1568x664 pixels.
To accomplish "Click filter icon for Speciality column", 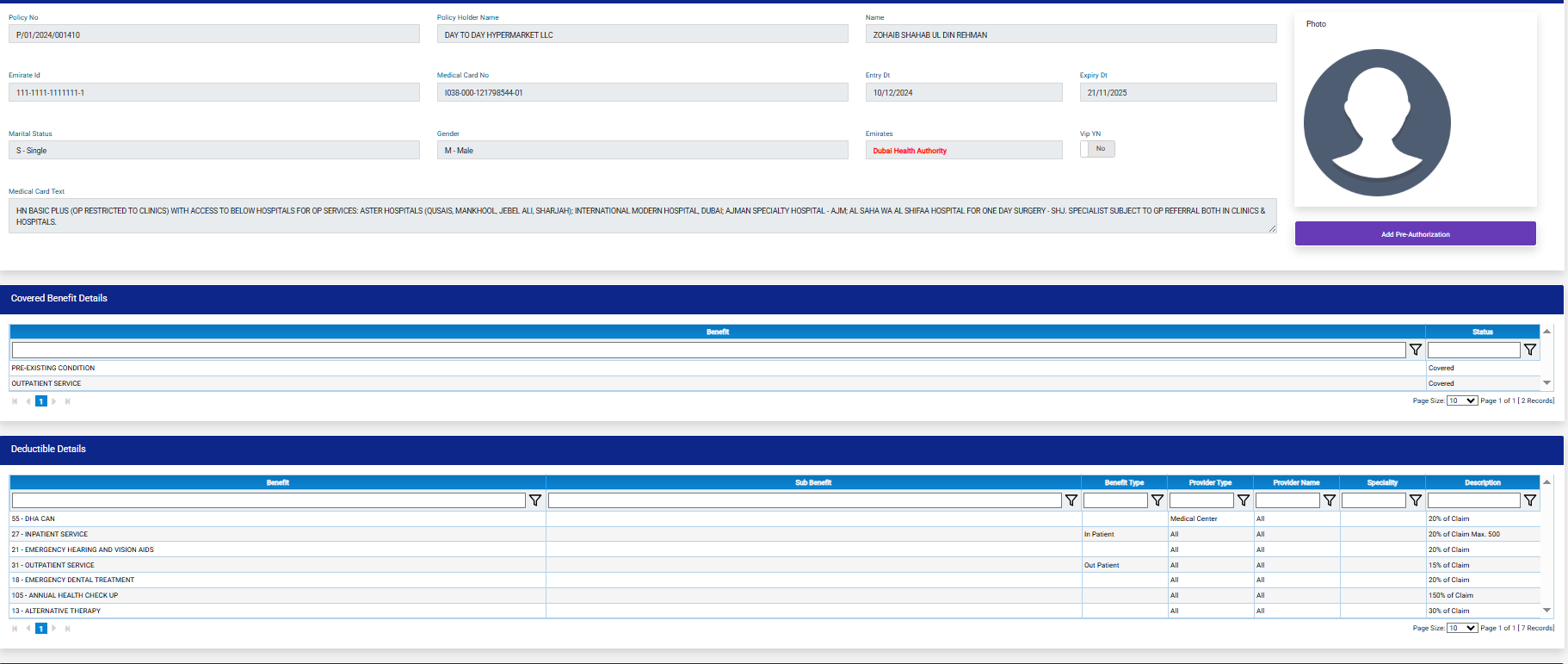I will pyautogui.click(x=1416, y=500).
